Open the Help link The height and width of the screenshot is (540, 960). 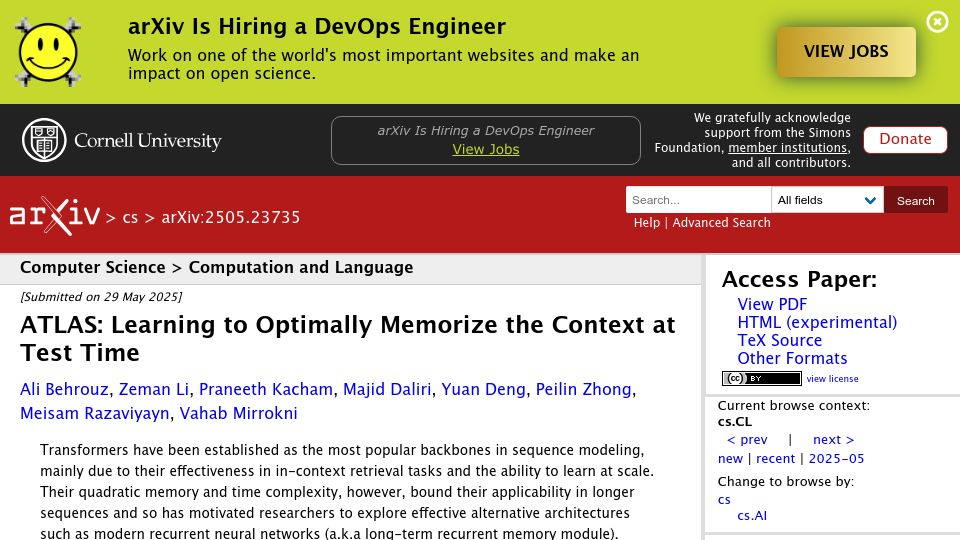647,223
